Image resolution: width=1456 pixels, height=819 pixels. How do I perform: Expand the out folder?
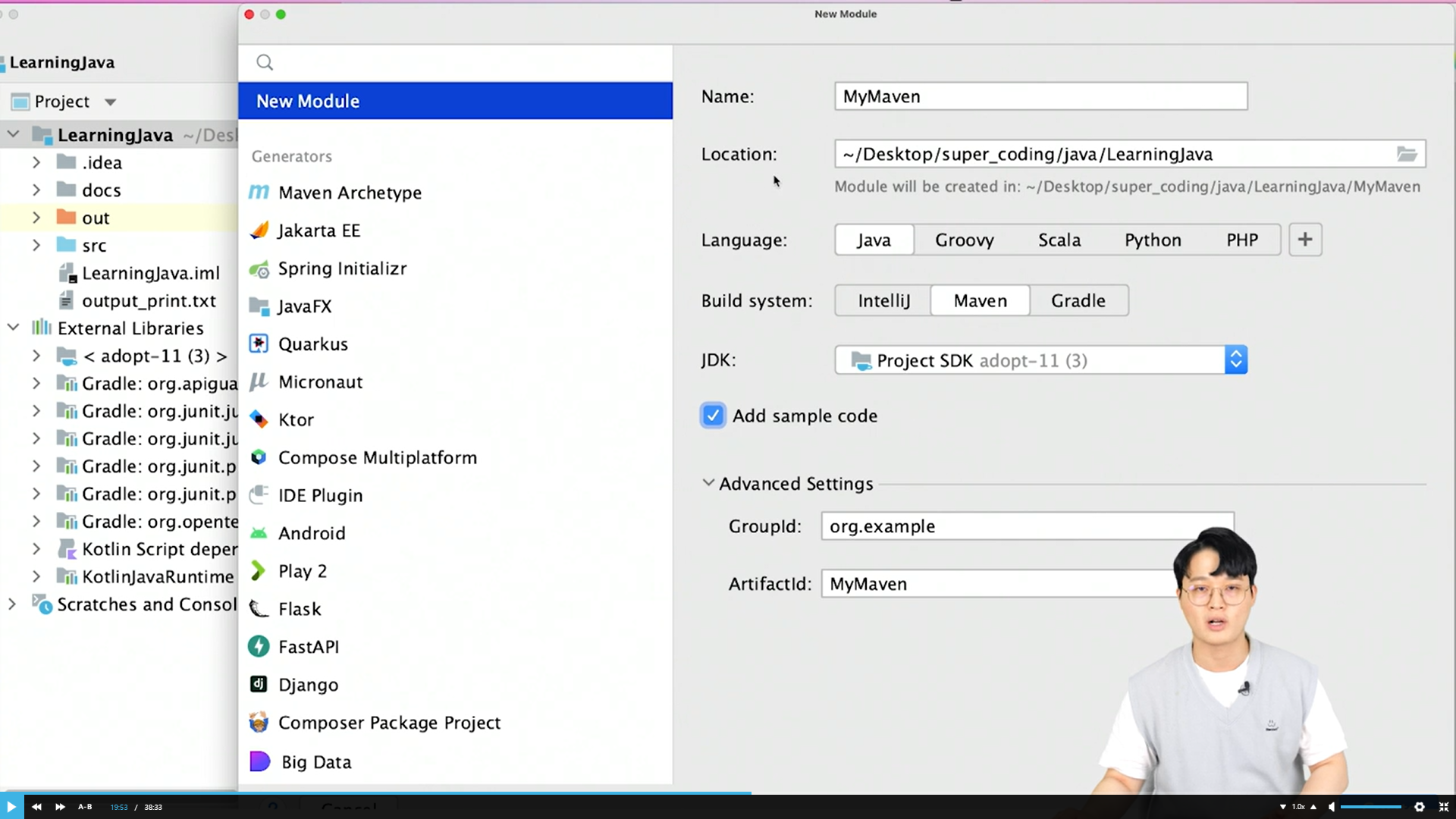coord(36,218)
